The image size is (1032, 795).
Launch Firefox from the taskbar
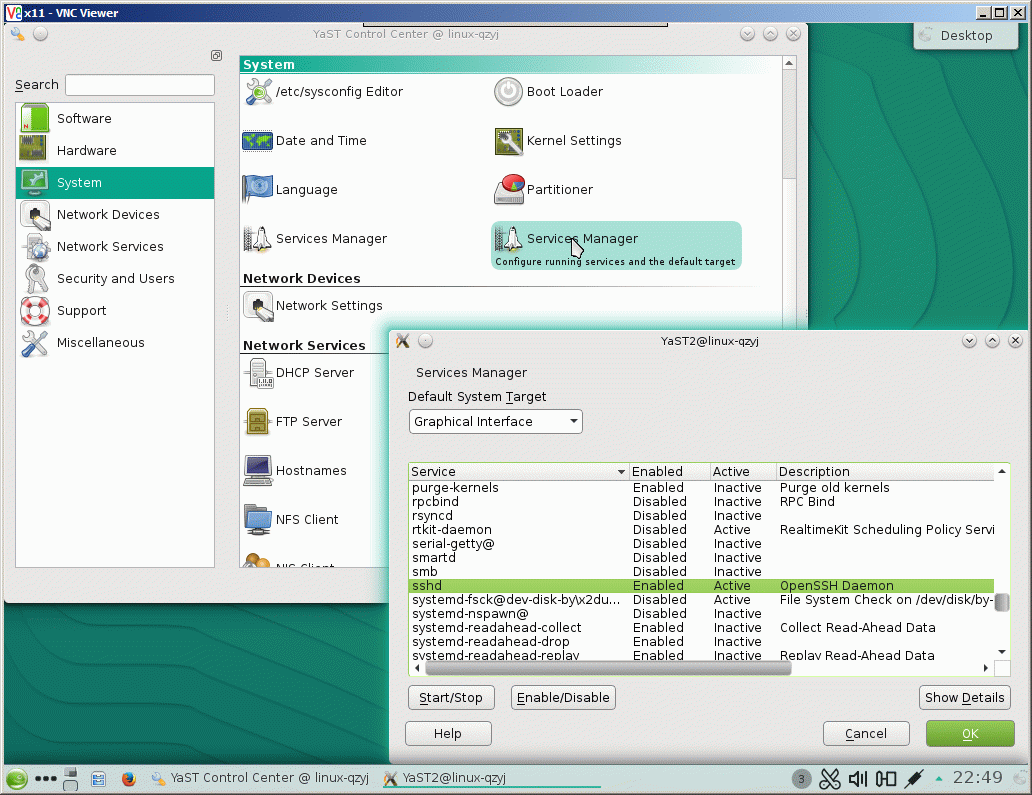[128, 779]
